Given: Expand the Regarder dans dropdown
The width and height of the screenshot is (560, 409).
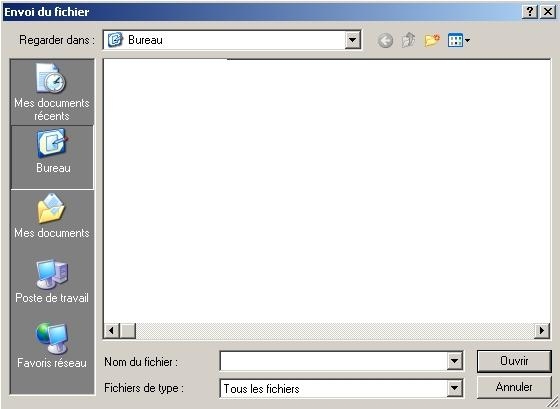Looking at the screenshot, I should (x=352, y=40).
